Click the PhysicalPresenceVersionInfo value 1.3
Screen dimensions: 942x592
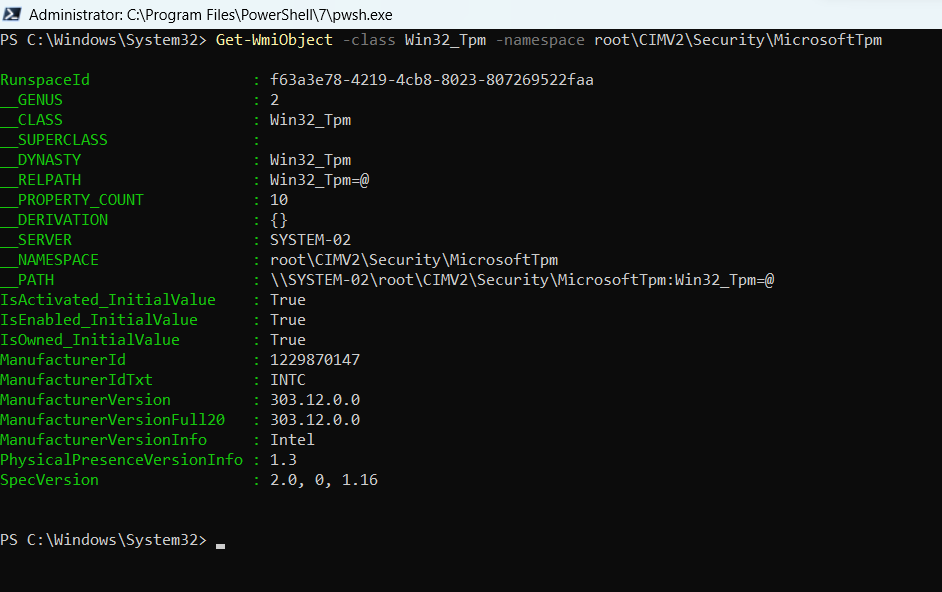(283, 460)
